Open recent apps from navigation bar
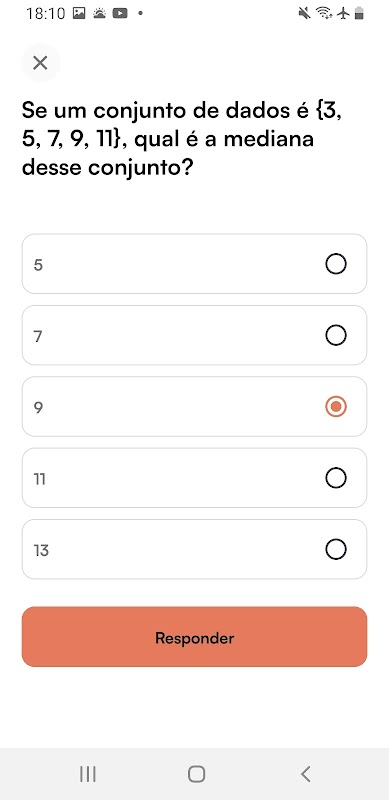 [x=88, y=774]
